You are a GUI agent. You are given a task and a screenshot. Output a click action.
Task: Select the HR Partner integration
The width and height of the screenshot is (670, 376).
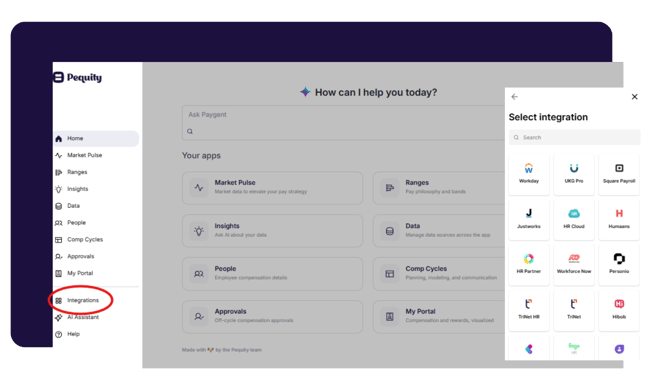[529, 265]
